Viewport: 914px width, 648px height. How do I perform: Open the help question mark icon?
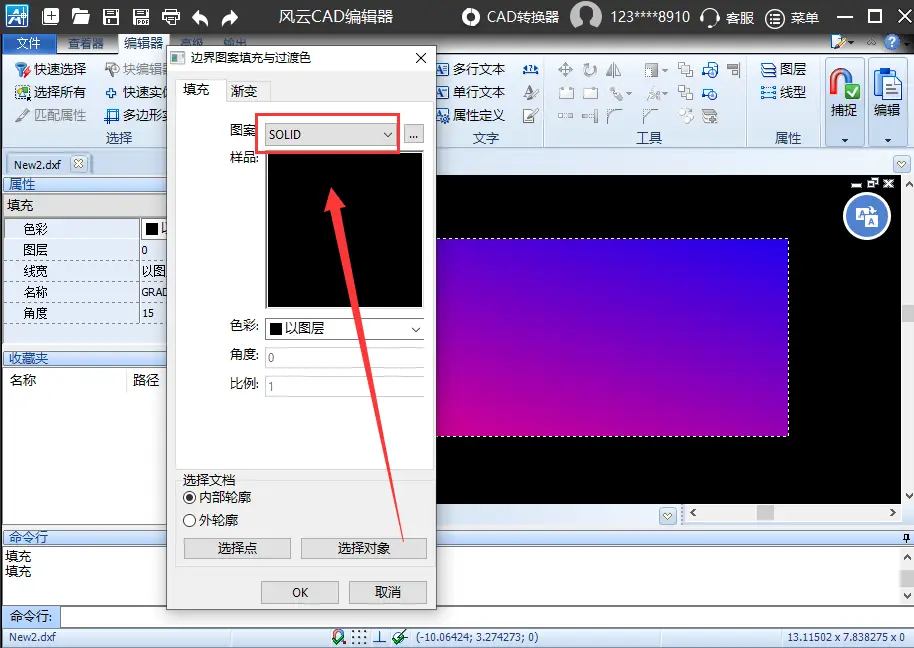(892, 42)
